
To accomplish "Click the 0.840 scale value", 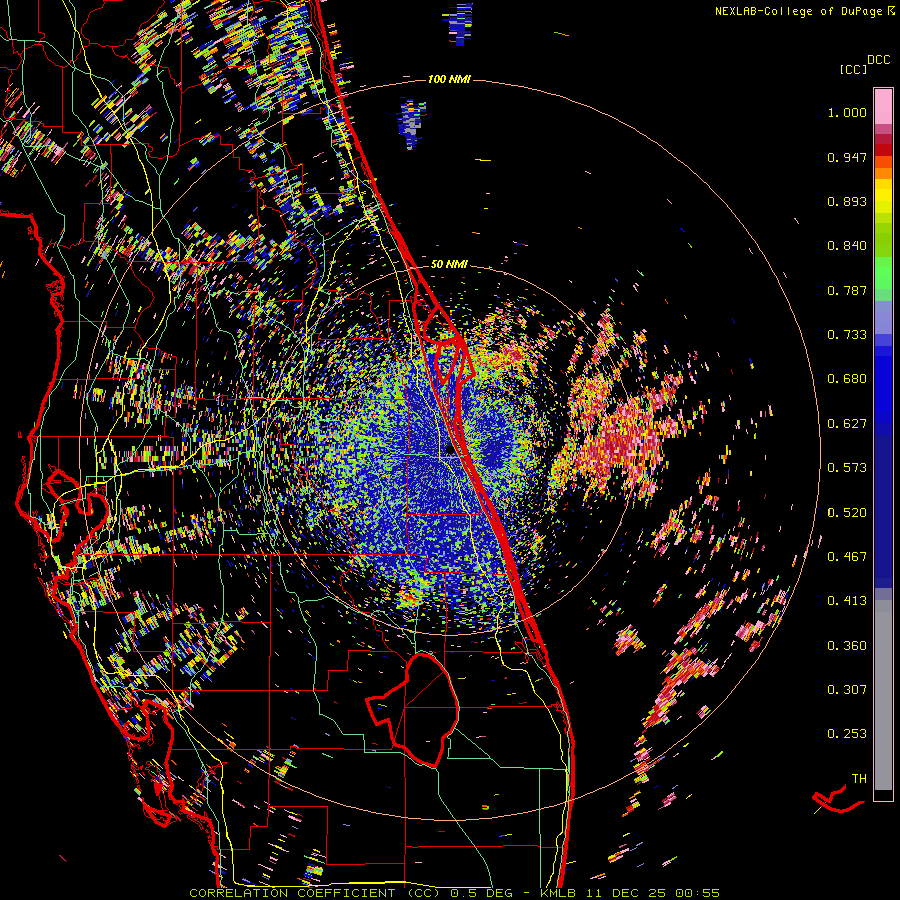I will tap(847, 246).
